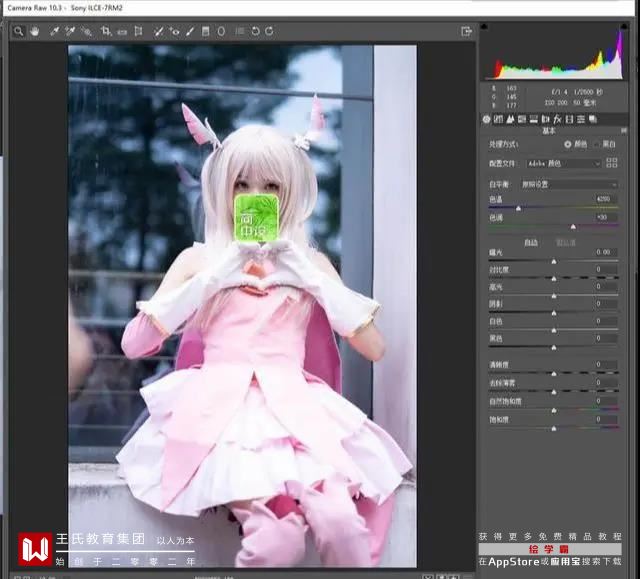Select the Red Eye Removal tool
The height and width of the screenshot is (579, 640).
point(174,31)
